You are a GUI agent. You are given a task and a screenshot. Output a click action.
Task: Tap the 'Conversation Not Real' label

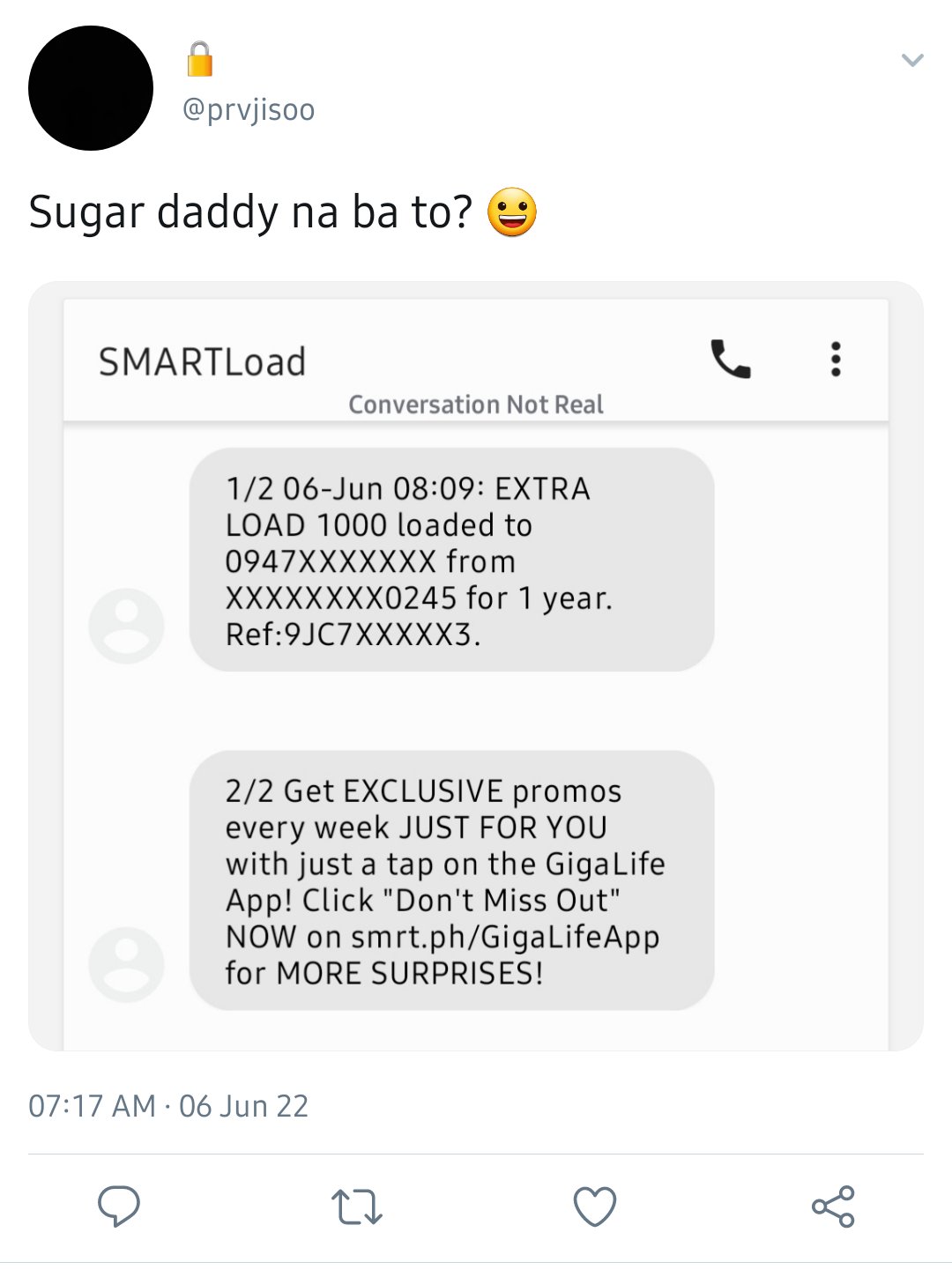coord(476,405)
